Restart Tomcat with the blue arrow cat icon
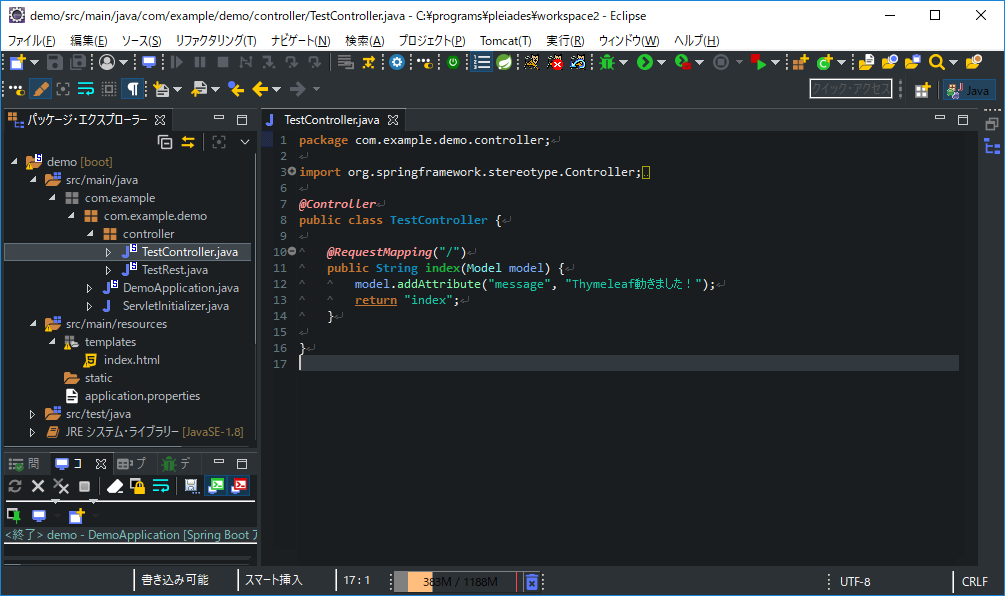This screenshot has width=1005, height=596. [578, 62]
